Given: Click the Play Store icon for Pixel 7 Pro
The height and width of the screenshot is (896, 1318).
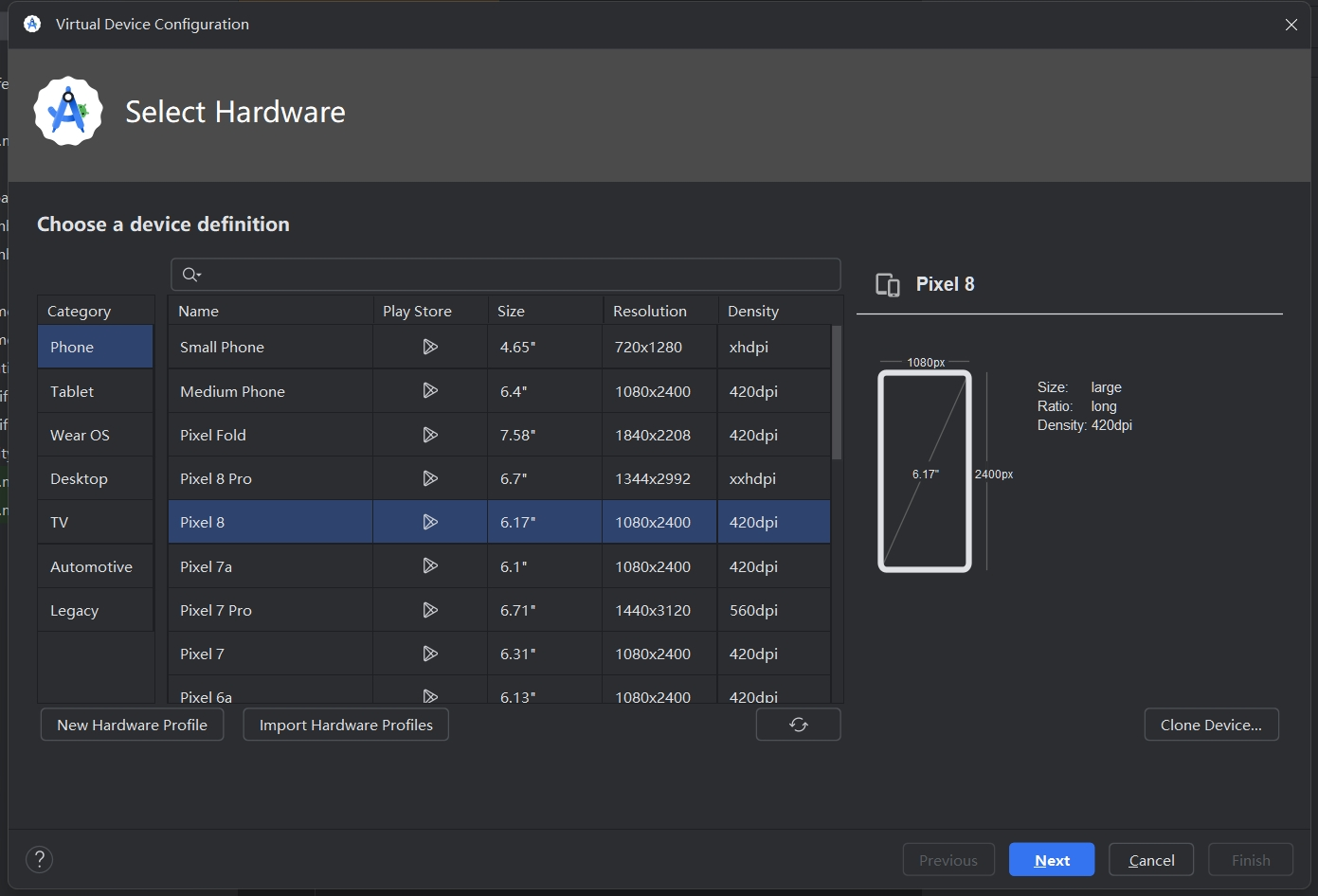Looking at the screenshot, I should click(x=430, y=610).
